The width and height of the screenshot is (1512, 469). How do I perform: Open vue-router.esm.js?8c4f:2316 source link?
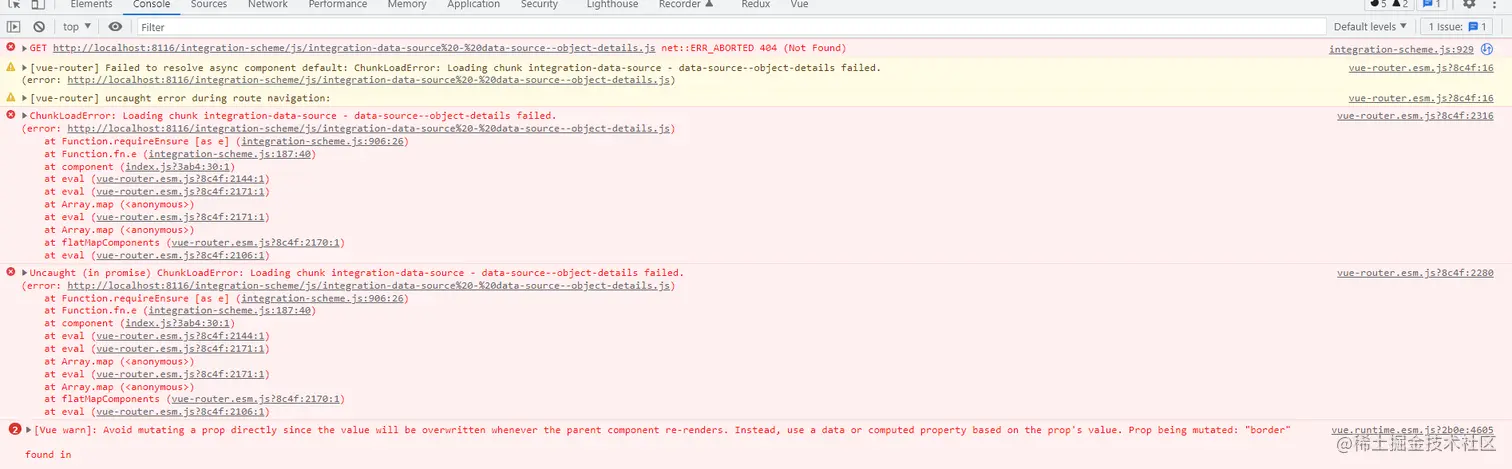coord(1415,116)
